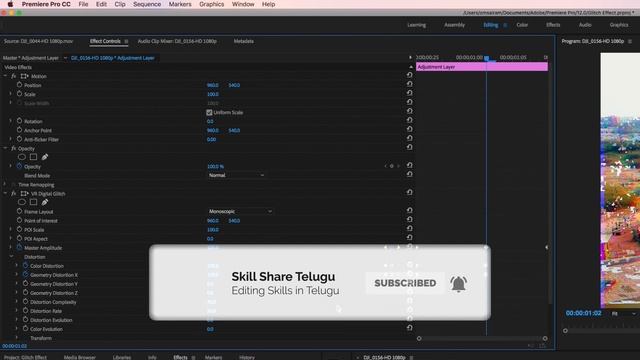Open the Audio workspace
This screenshot has height=360, width=640.
[585, 25]
